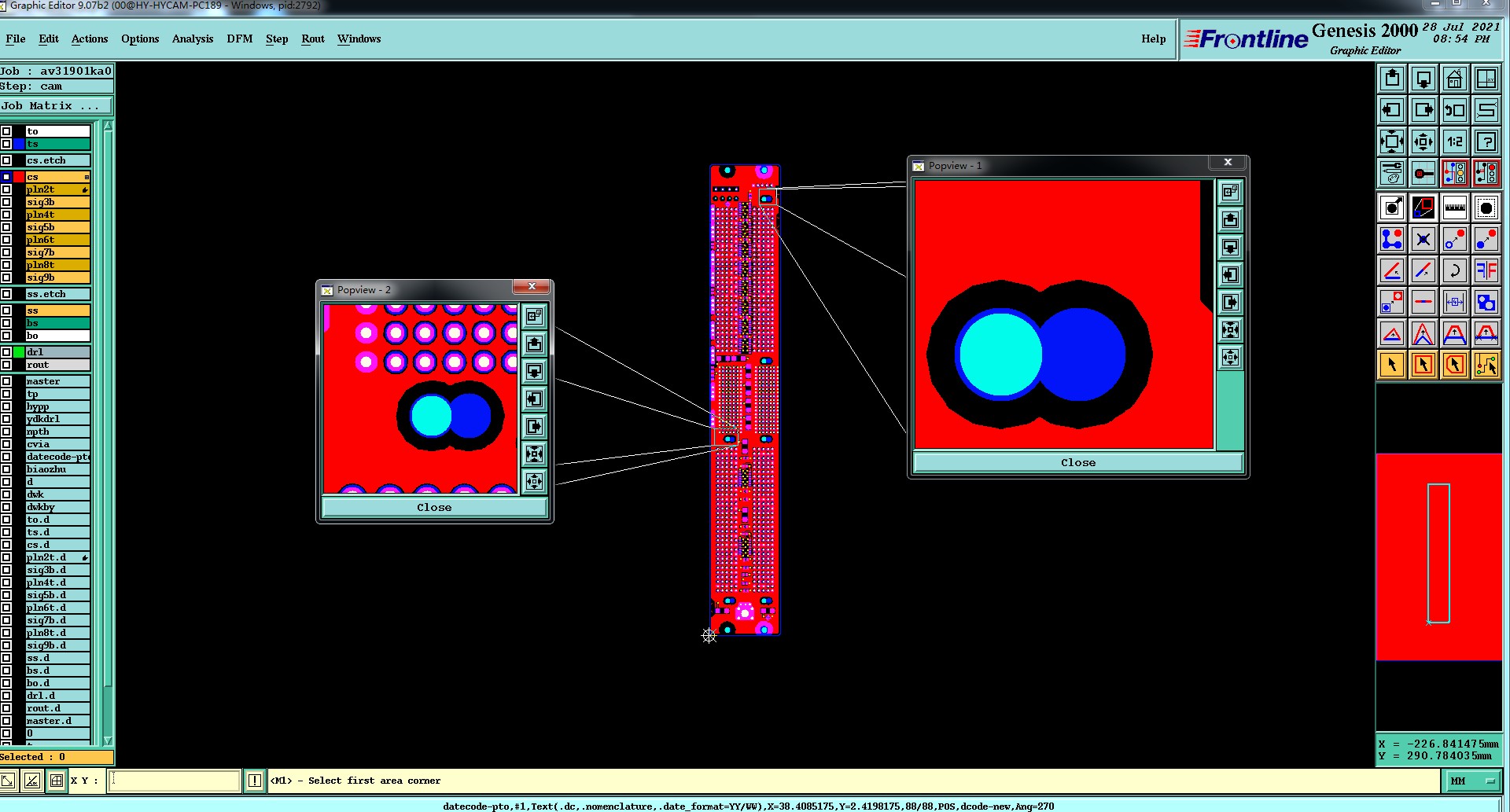Select the ss.etch layer row
Screen dimensions: 1510x812
click(x=57, y=294)
